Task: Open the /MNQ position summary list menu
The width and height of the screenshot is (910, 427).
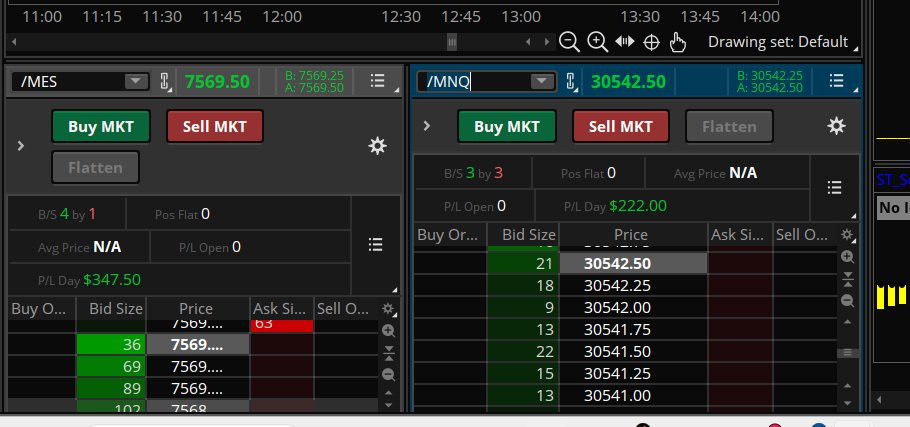Action: pos(834,187)
